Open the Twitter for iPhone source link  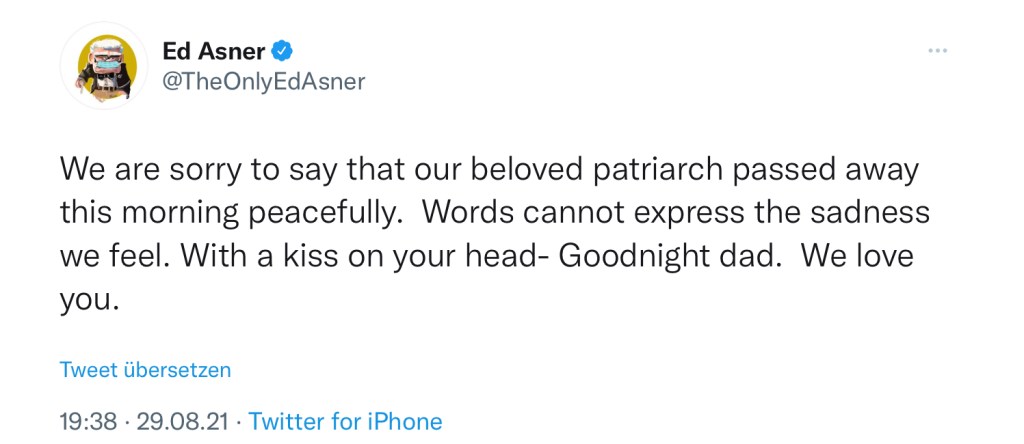pyautogui.click(x=345, y=421)
